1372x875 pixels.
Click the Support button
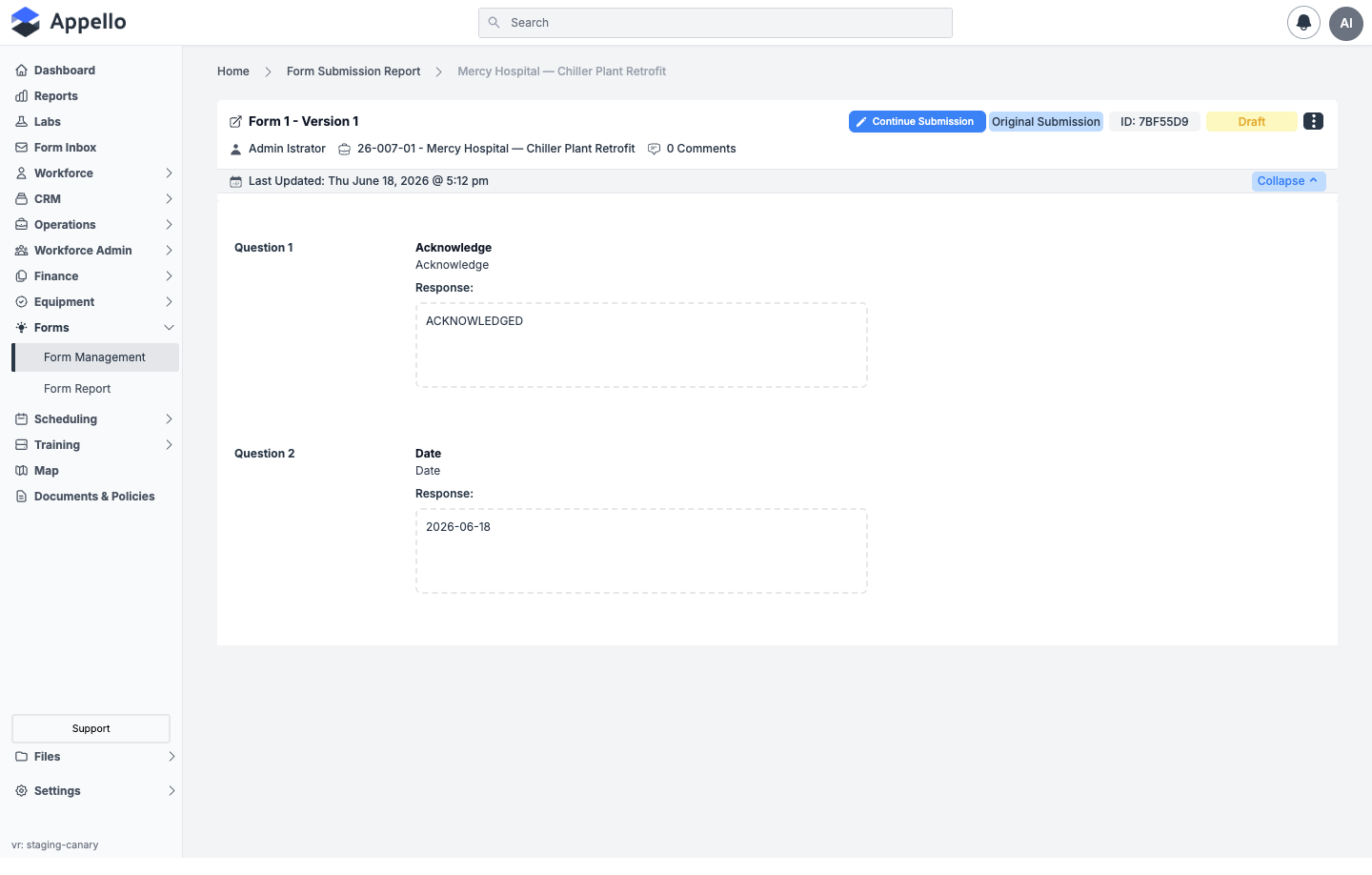point(91,728)
